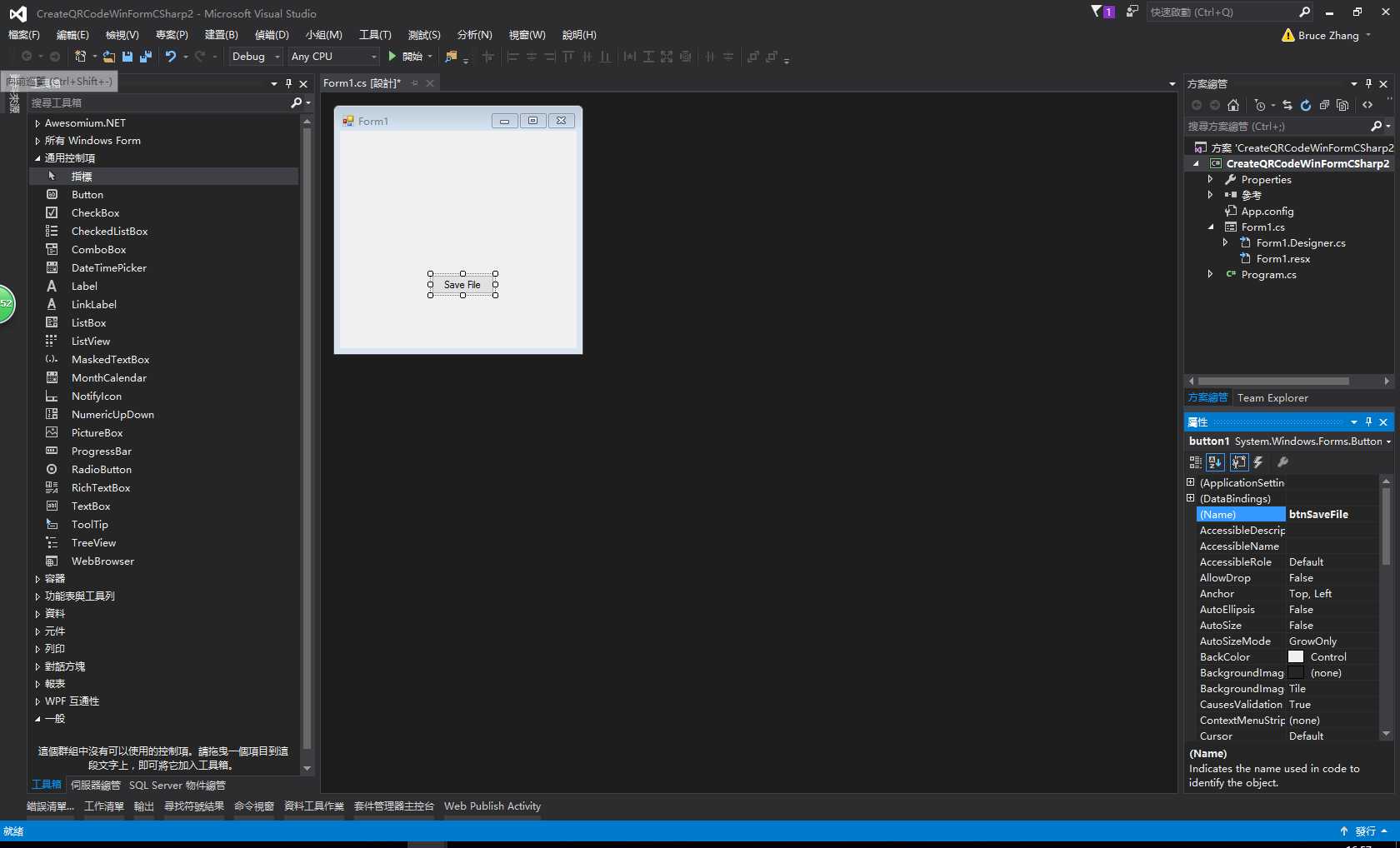Click the Find in Files toolbar icon

click(x=451, y=57)
